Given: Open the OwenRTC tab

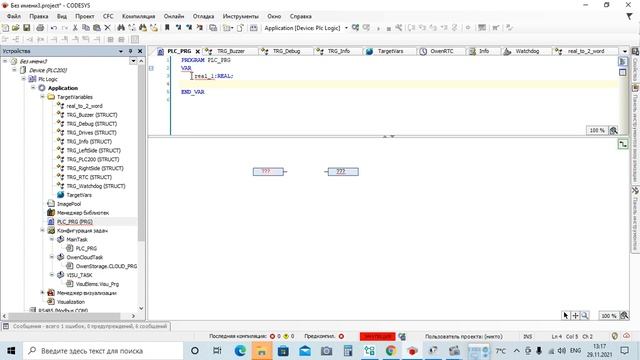Looking at the screenshot, I should click(442, 51).
